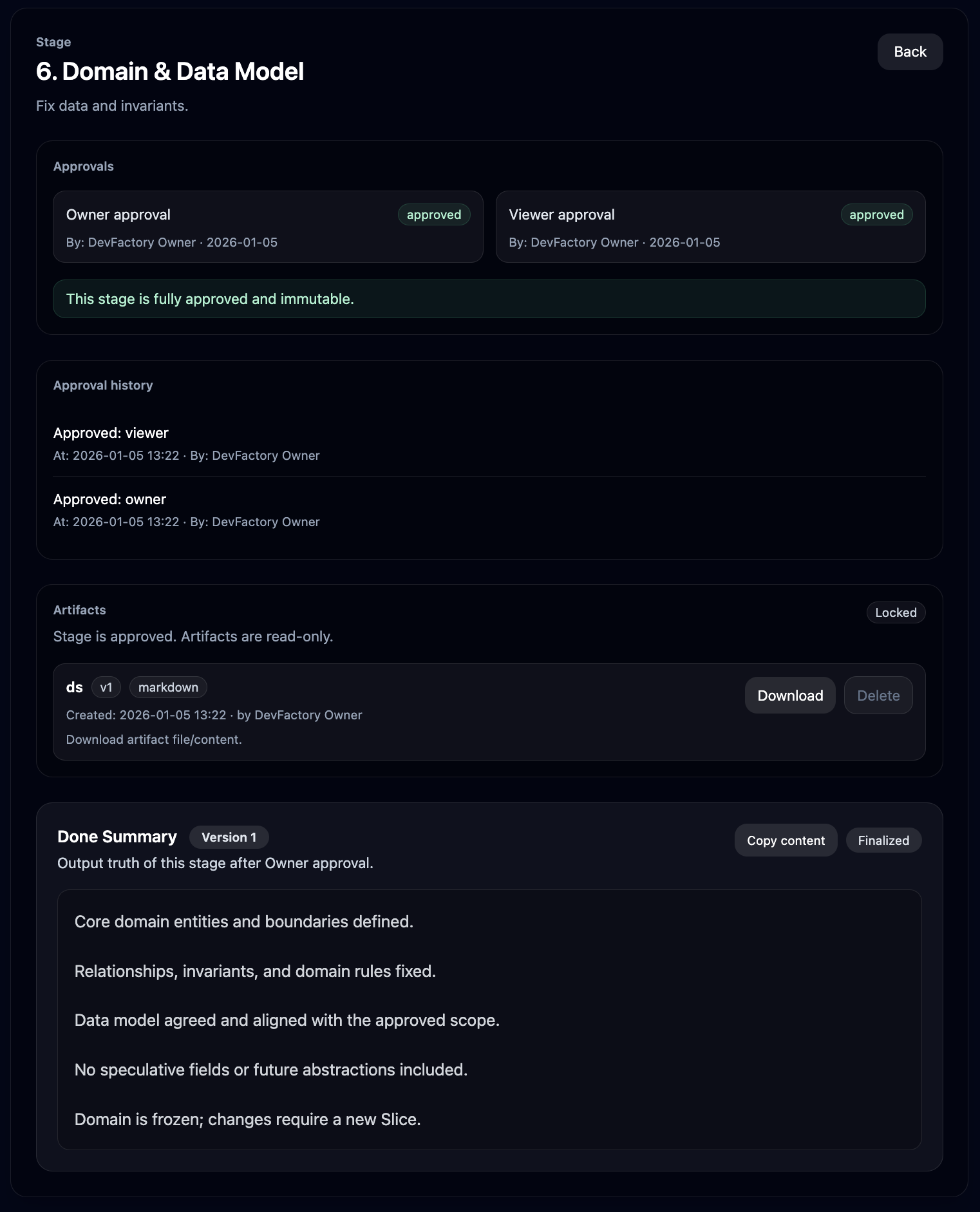Click the Back button
Viewport: 980px width, 1212px height.
point(910,52)
